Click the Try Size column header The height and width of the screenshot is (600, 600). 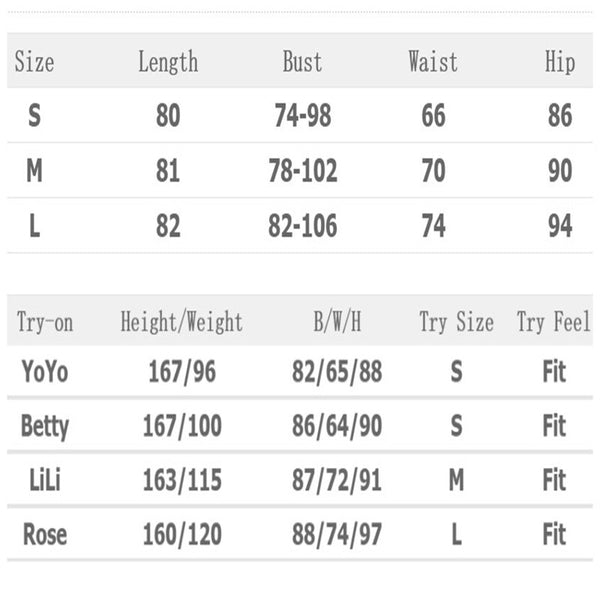point(456,322)
